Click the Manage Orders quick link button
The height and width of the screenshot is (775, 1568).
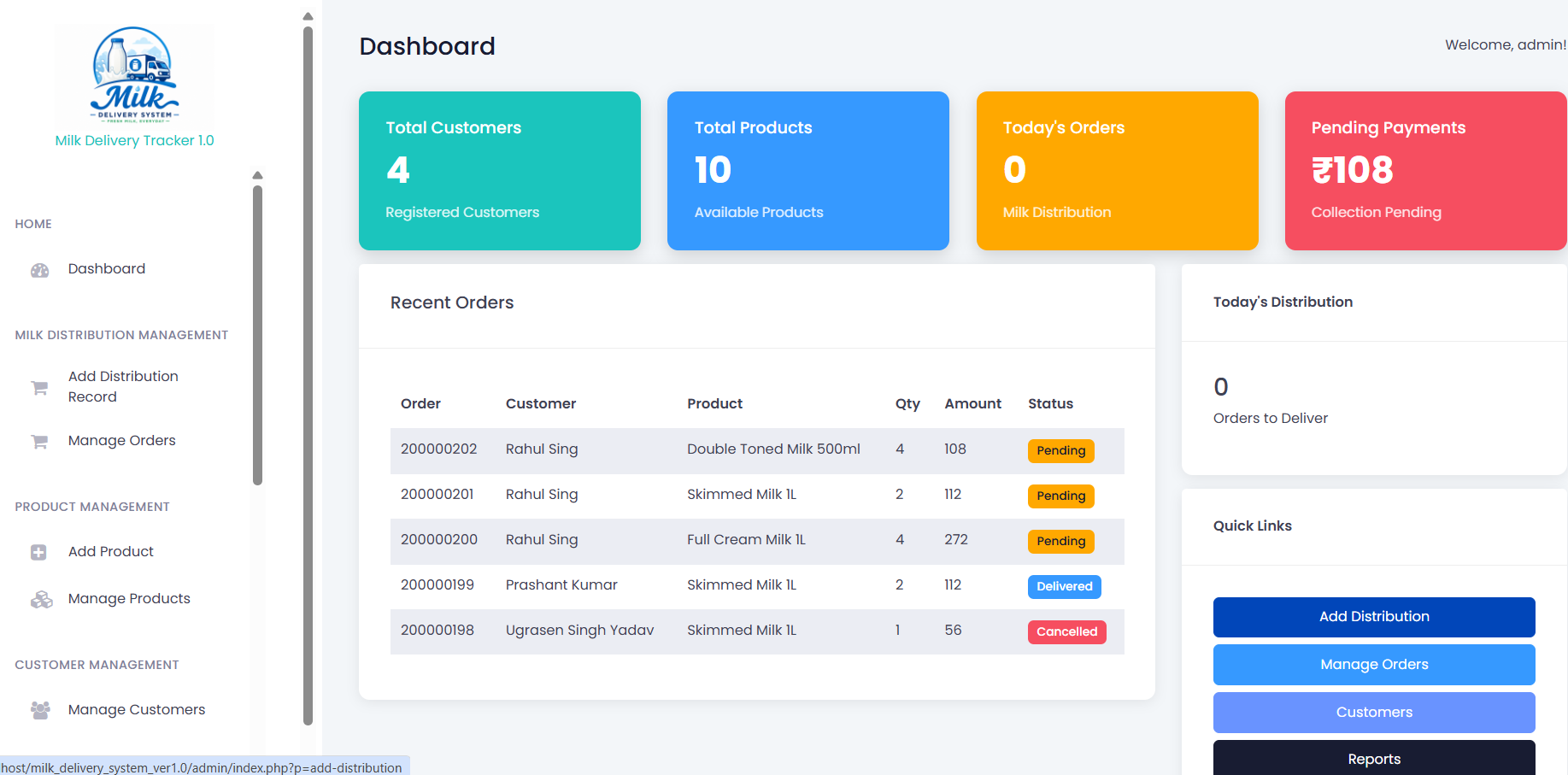pos(1374,665)
